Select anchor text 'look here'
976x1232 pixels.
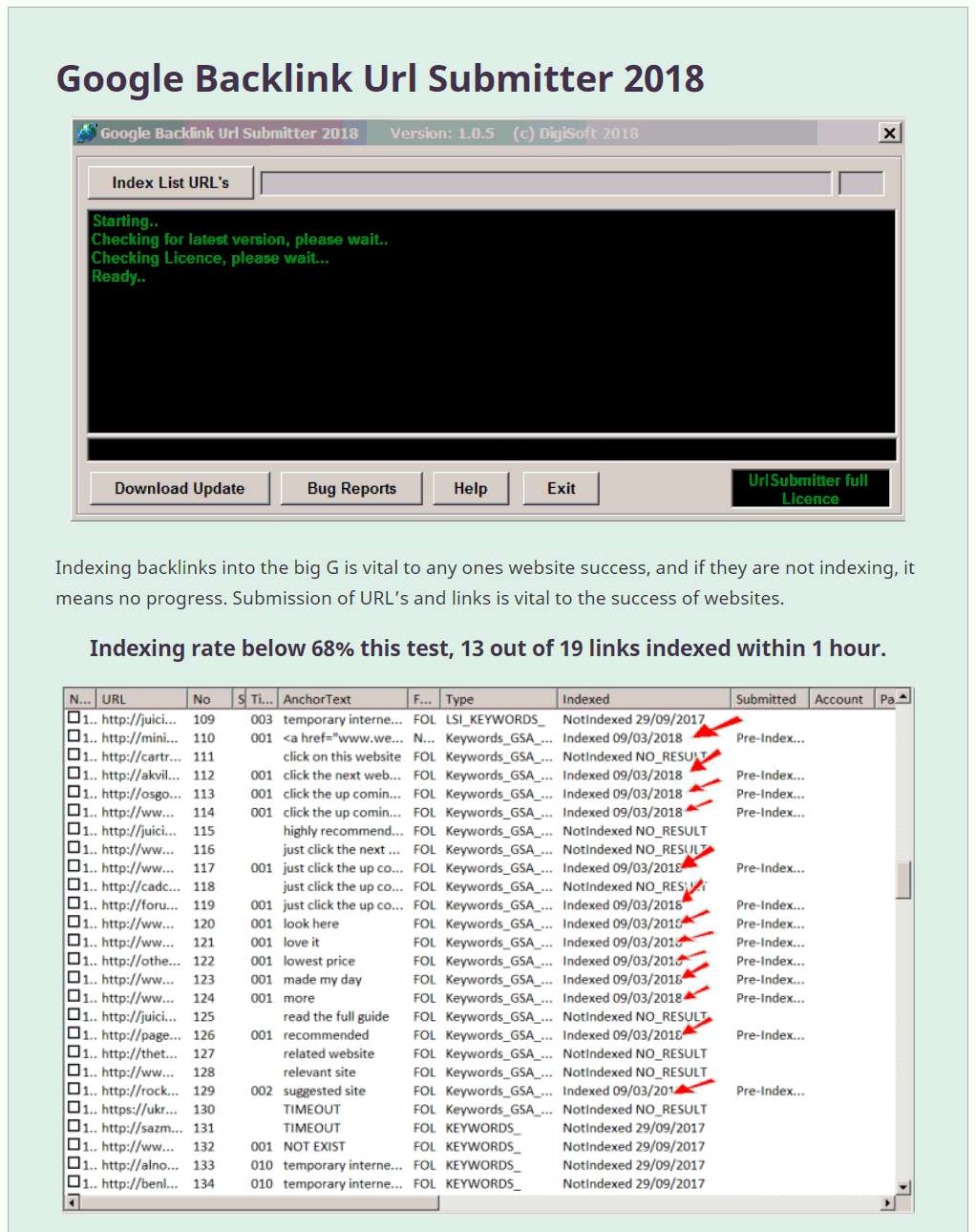coord(311,924)
